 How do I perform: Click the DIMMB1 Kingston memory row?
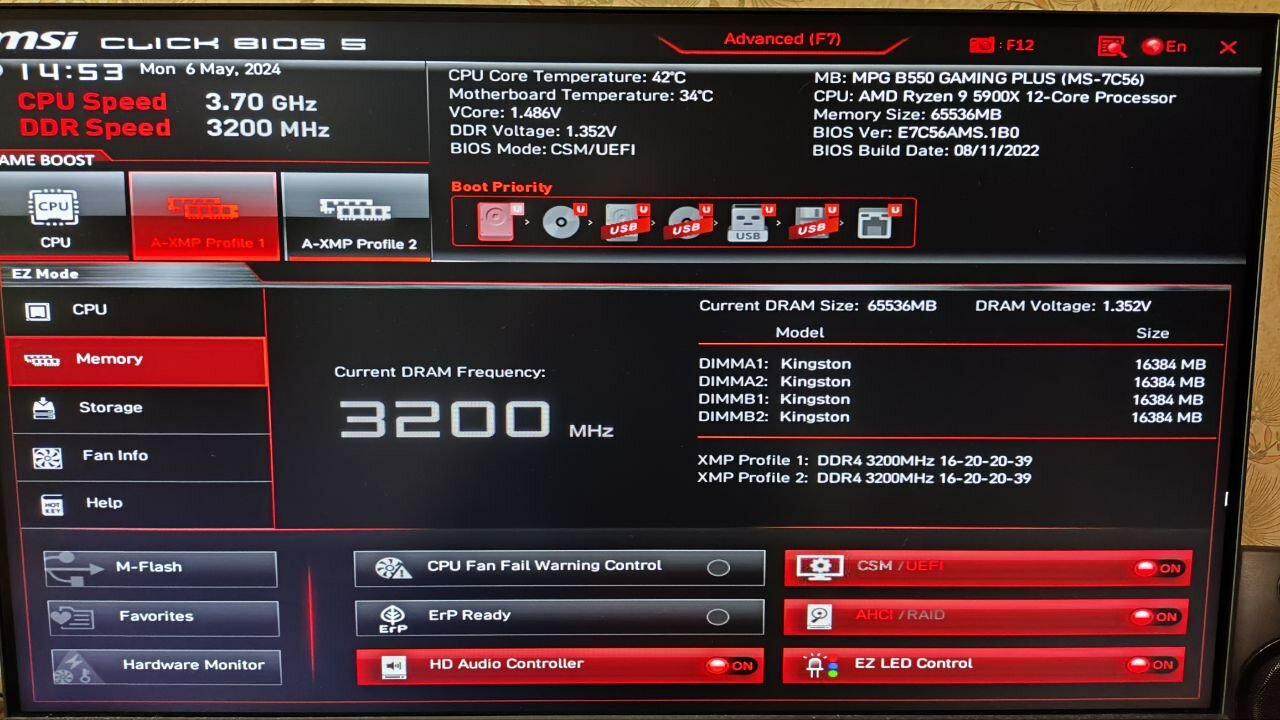(x=950, y=400)
